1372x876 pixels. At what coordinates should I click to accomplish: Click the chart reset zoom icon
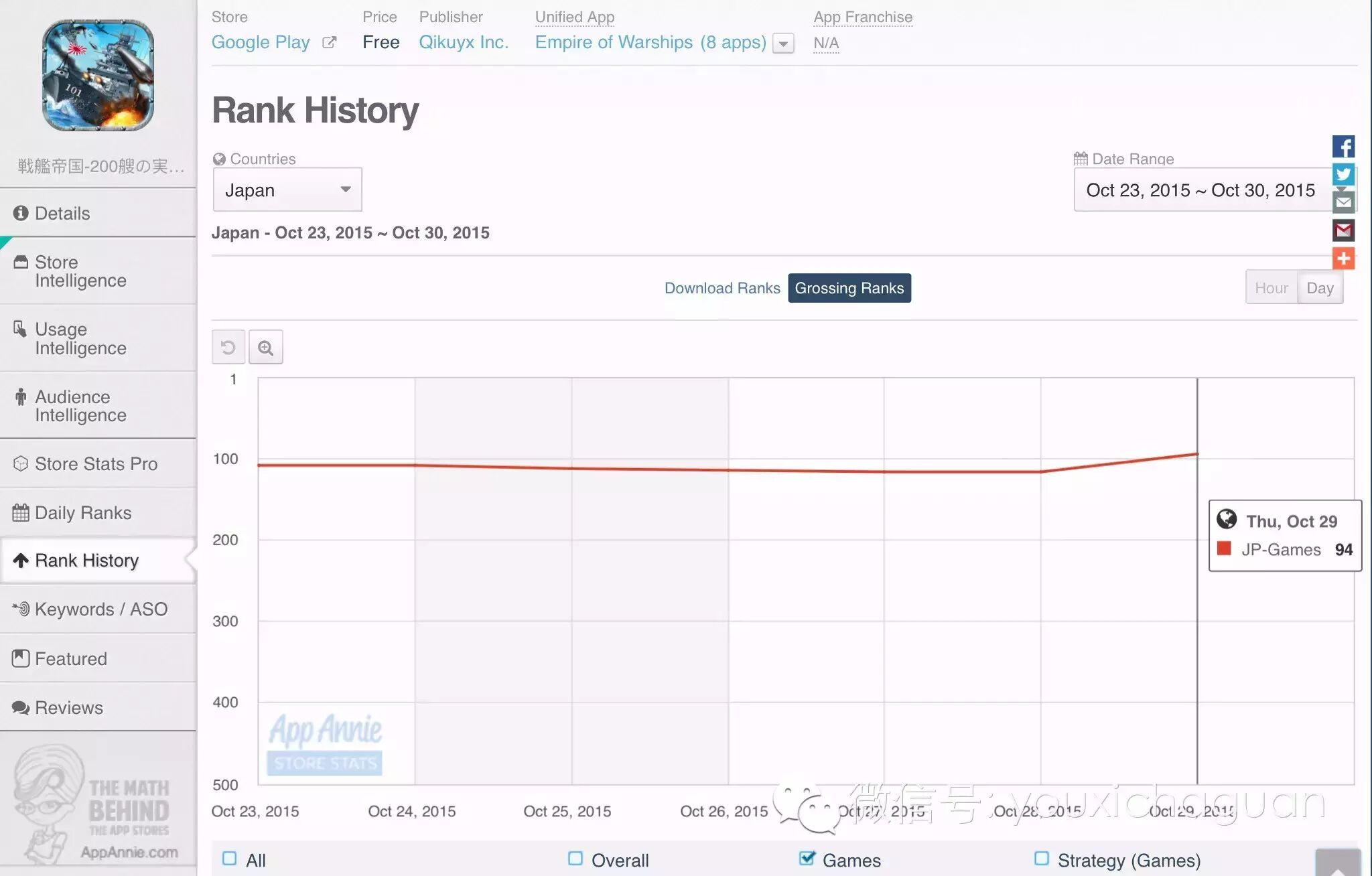228,348
